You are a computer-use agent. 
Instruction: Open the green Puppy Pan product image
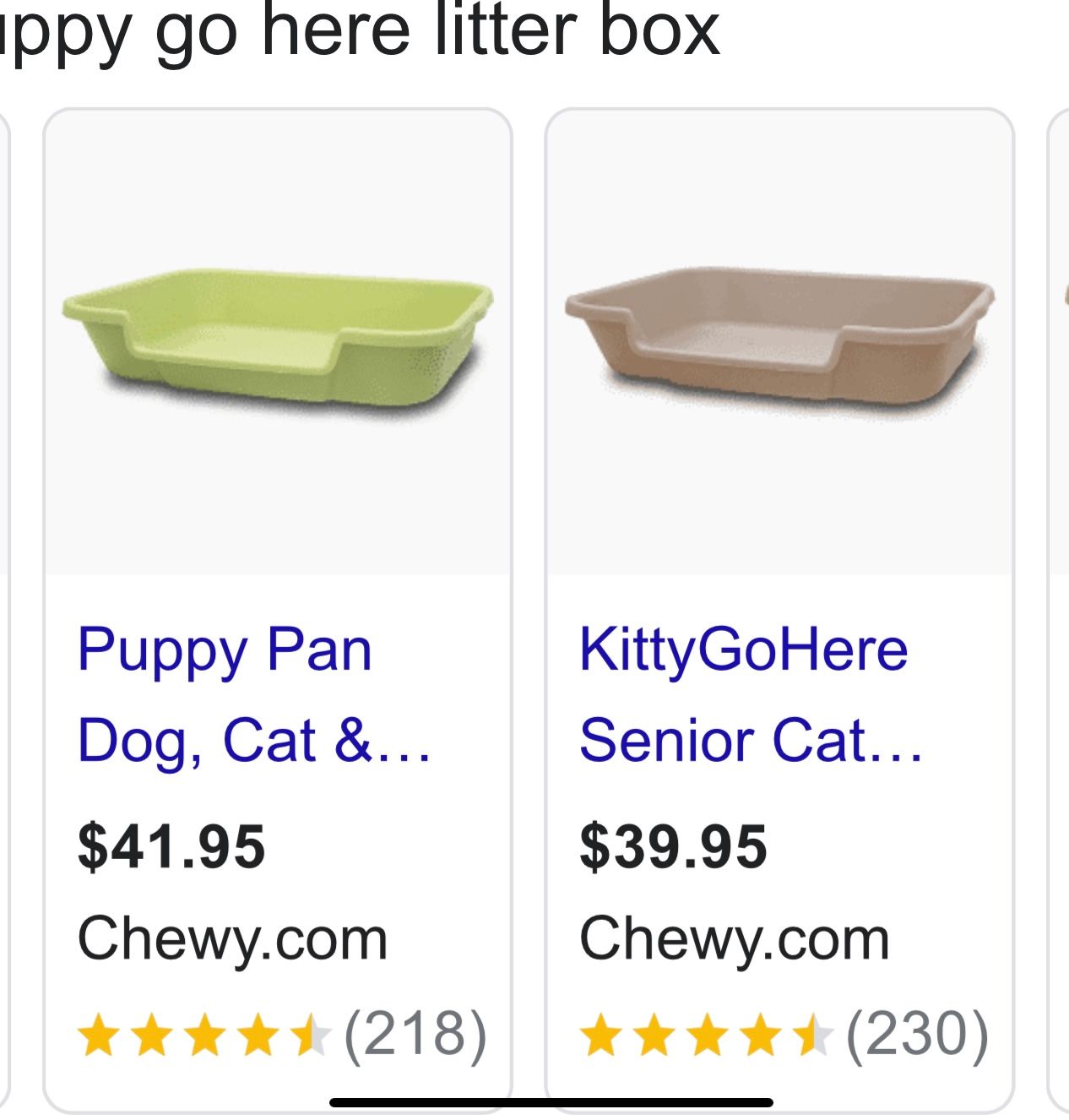click(x=278, y=342)
